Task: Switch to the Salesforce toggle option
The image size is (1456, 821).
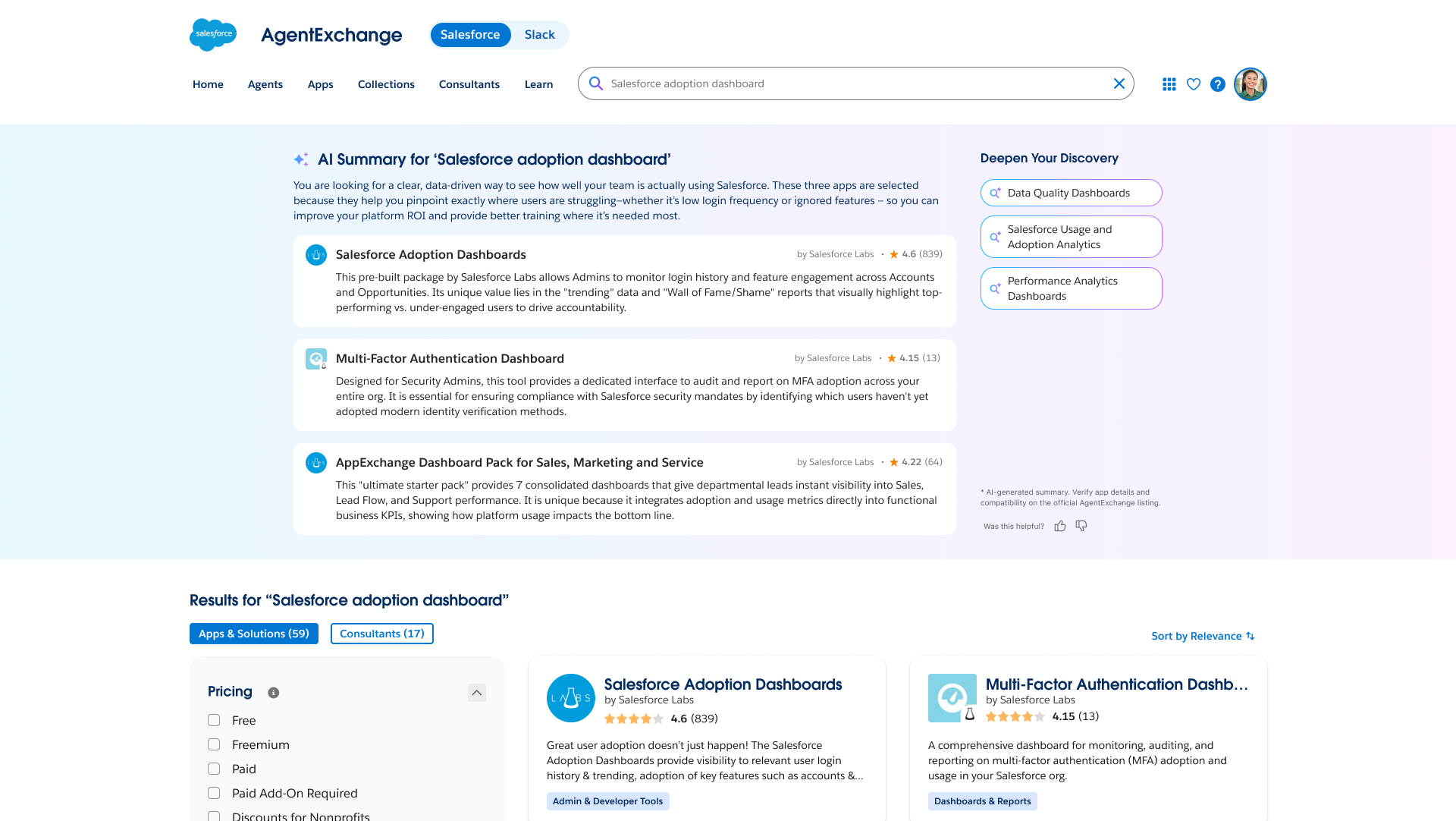Action: pos(470,35)
